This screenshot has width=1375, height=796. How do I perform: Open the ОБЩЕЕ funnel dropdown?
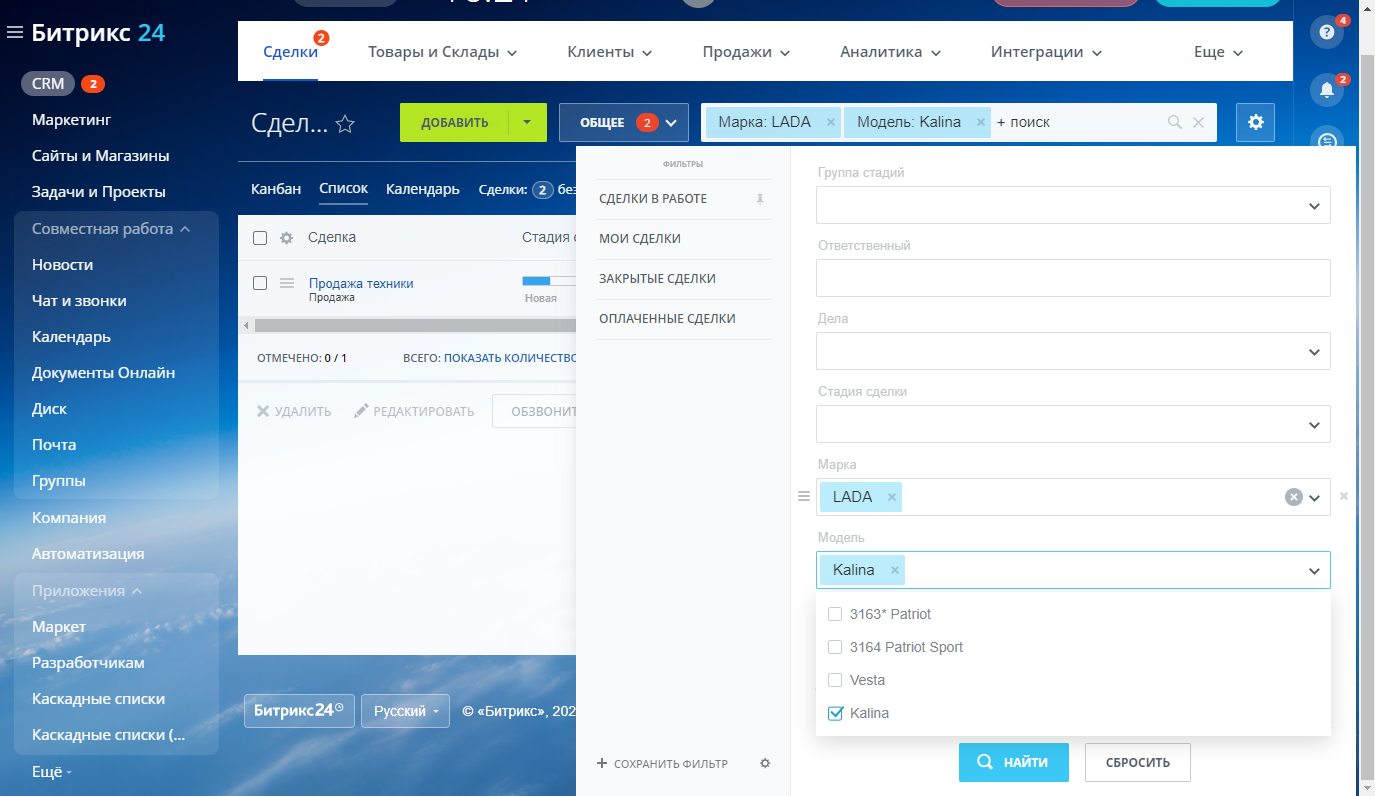click(624, 122)
